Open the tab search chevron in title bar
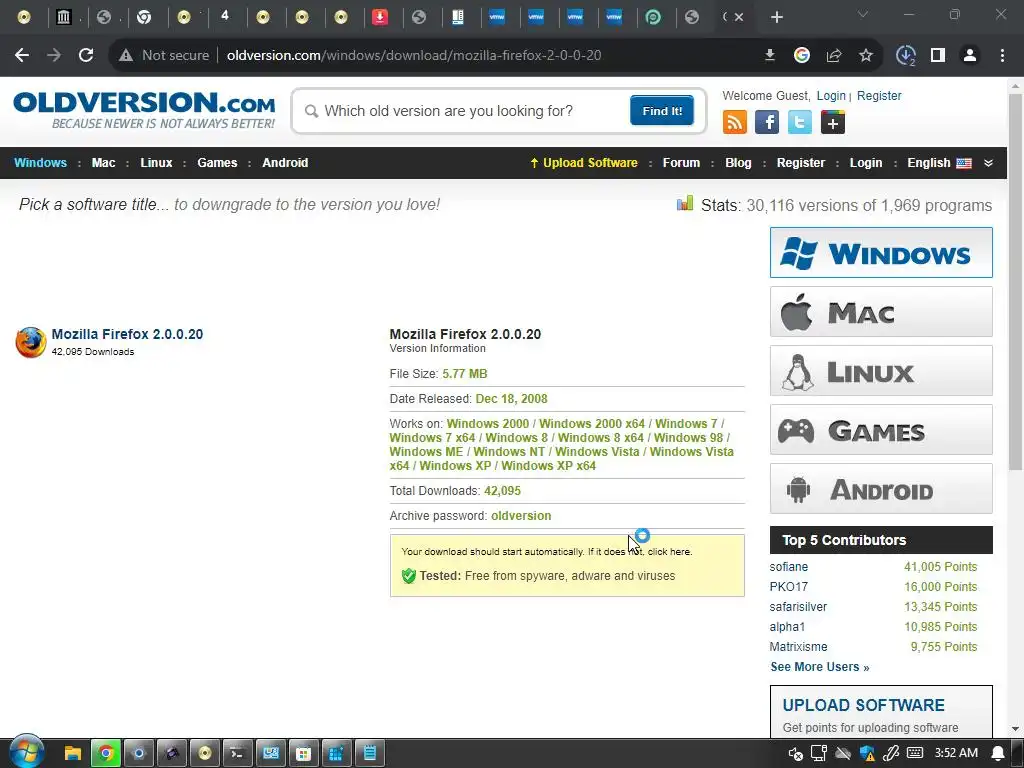Viewport: 1024px width, 768px height. tap(863, 14)
